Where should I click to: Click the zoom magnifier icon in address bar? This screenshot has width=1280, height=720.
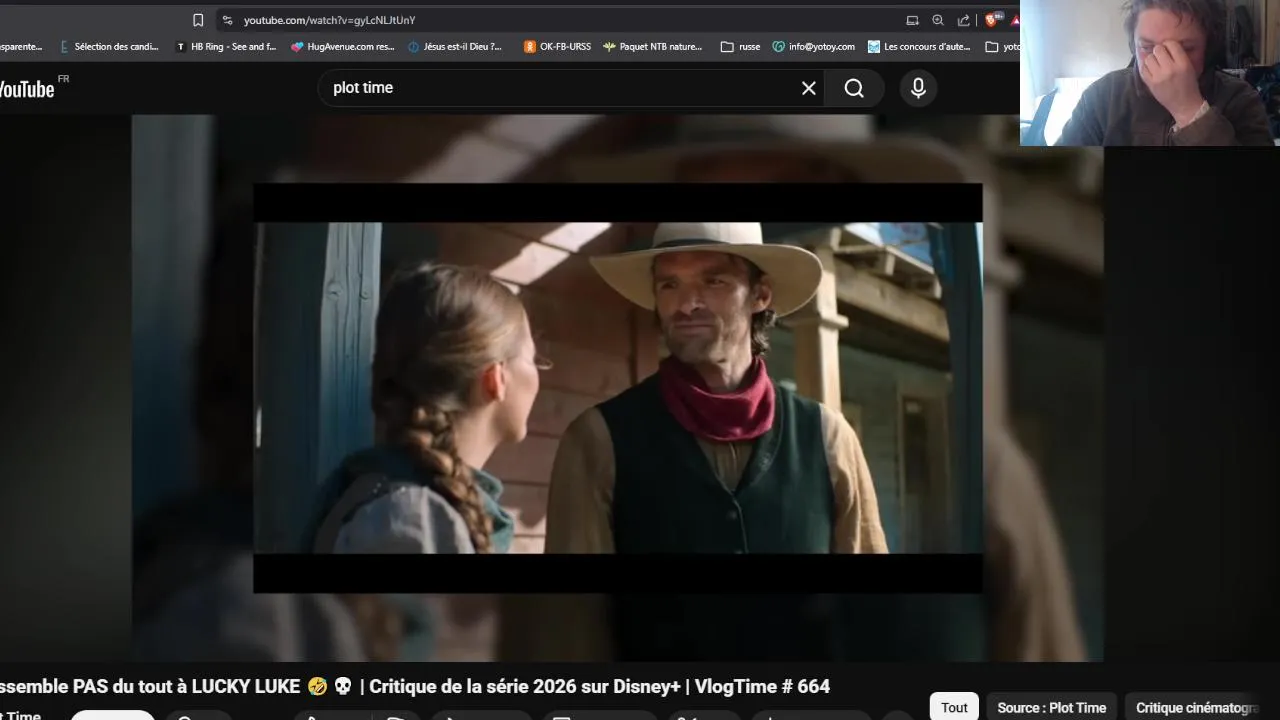(938, 20)
